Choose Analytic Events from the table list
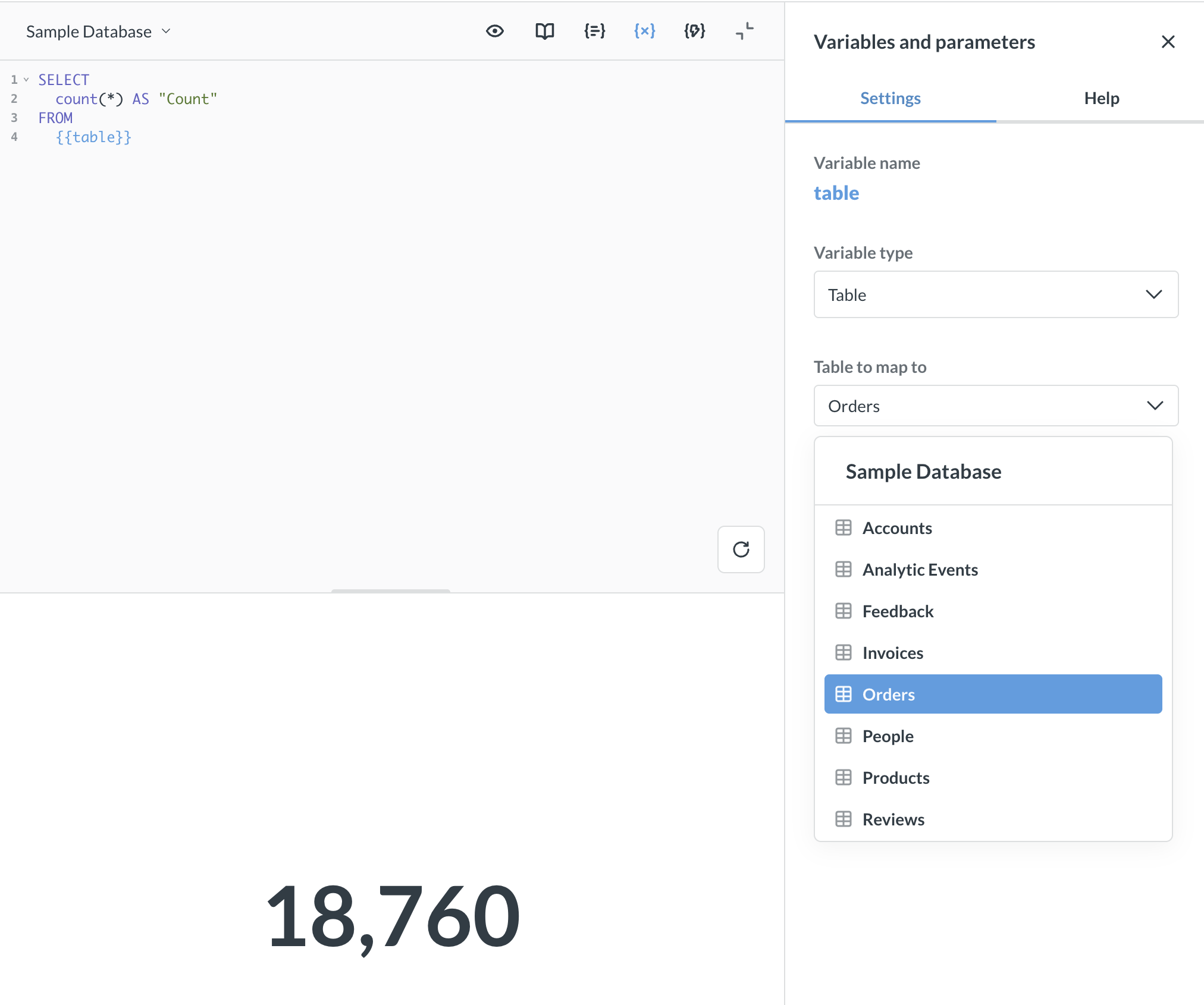Screen dimensions: 1204x1005 click(x=920, y=570)
